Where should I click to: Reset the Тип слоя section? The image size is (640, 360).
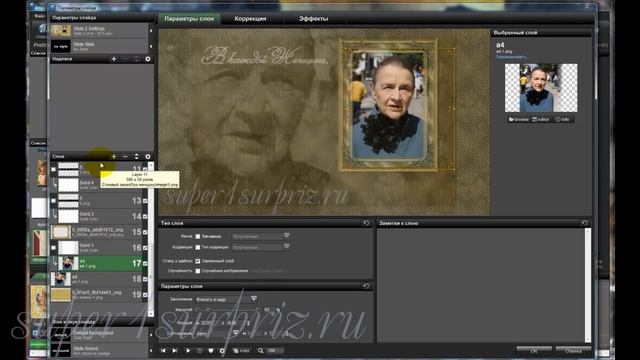tap(366, 223)
